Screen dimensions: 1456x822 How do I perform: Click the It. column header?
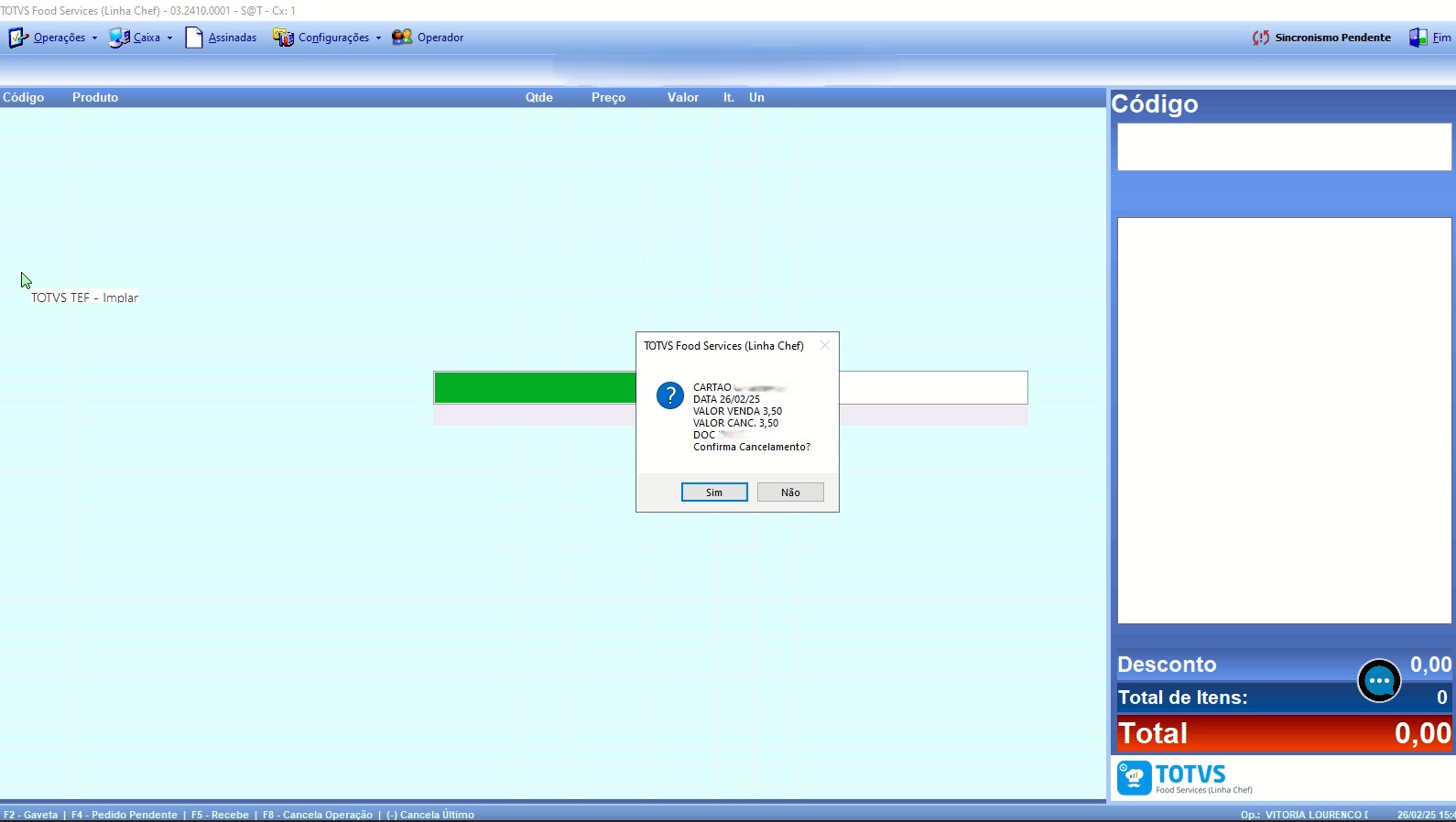click(x=729, y=97)
